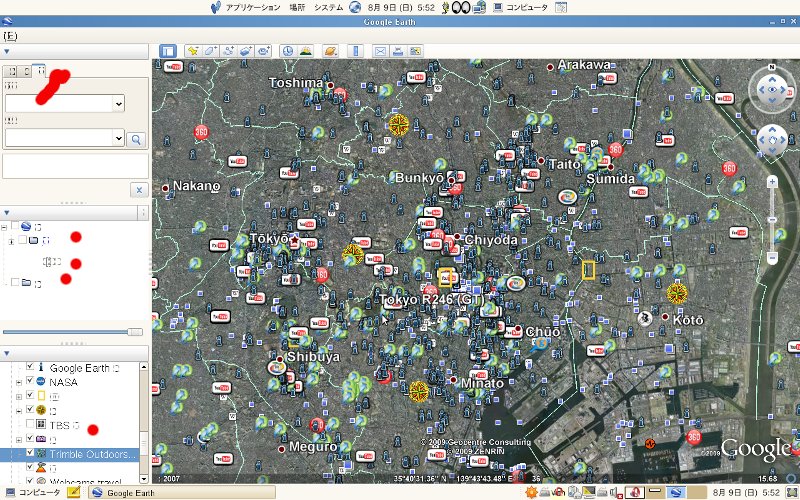Click the コンピュータ taskbar button at bottom
800x500 pixels.
tap(33, 492)
